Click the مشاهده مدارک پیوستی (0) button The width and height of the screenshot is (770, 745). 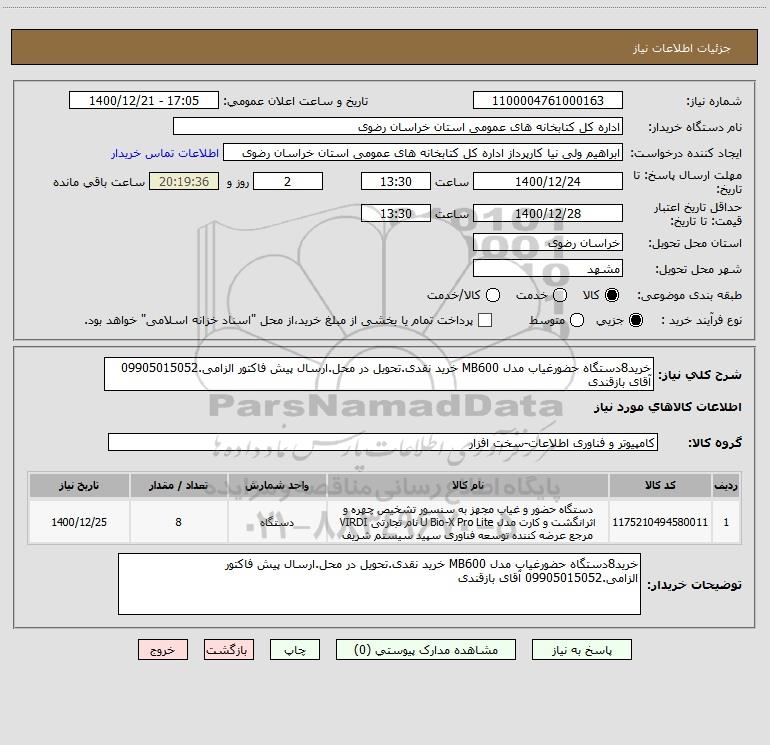[x=426, y=650]
